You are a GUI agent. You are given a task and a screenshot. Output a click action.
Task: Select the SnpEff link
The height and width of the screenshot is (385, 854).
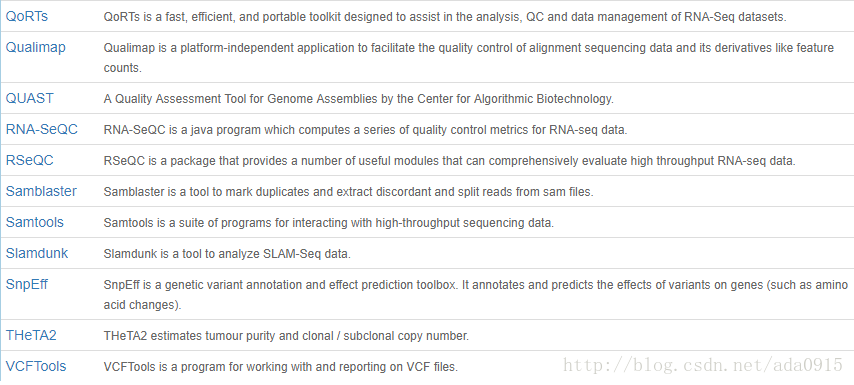pos(27,284)
